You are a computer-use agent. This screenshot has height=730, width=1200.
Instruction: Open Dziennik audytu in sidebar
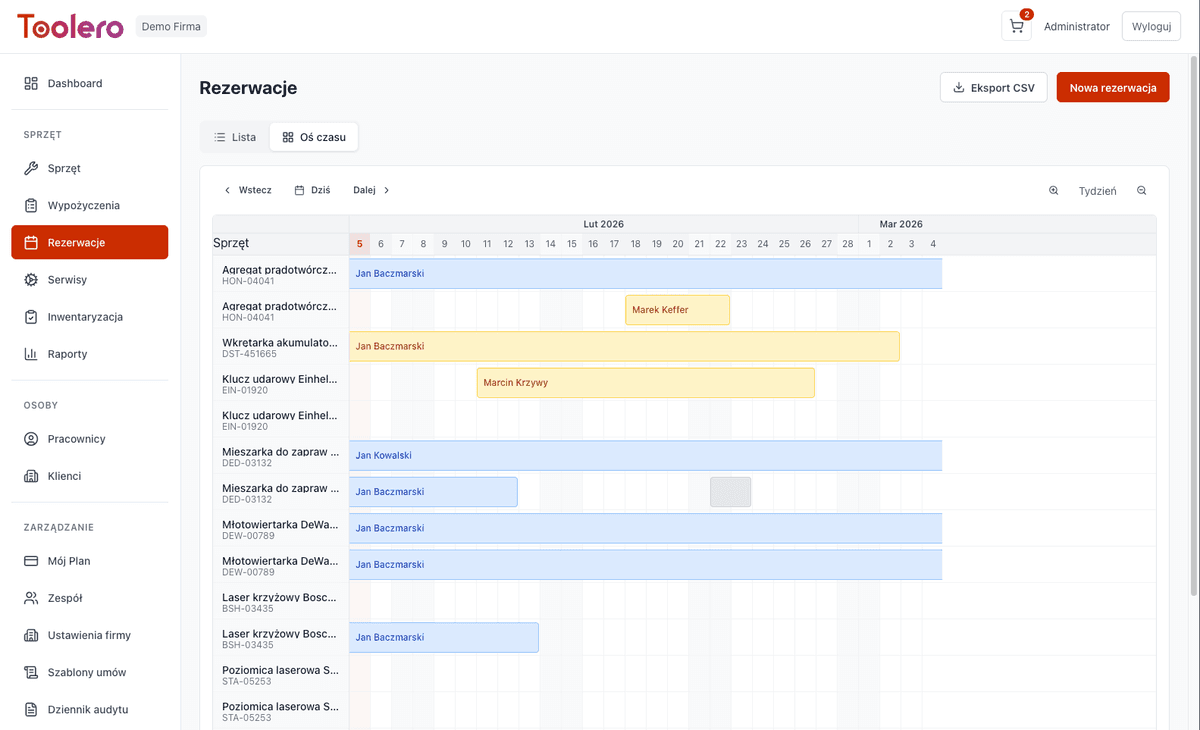click(87, 709)
